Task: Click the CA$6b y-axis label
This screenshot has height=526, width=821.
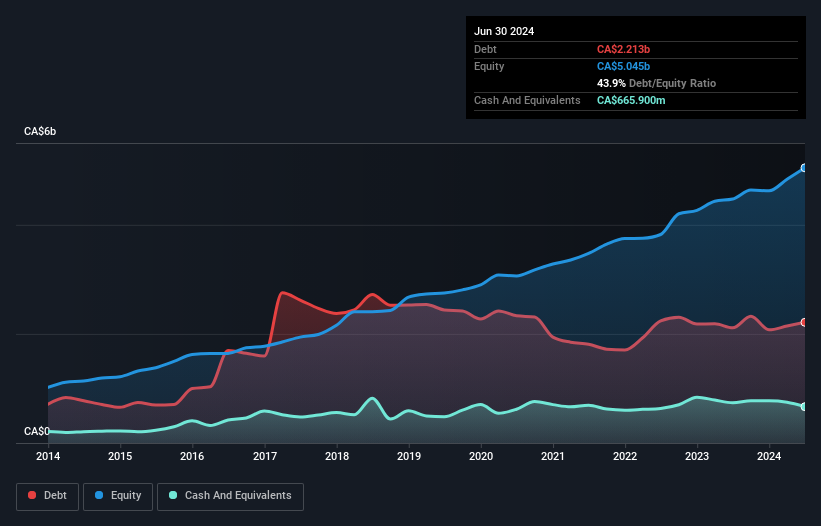Action: click(x=40, y=131)
